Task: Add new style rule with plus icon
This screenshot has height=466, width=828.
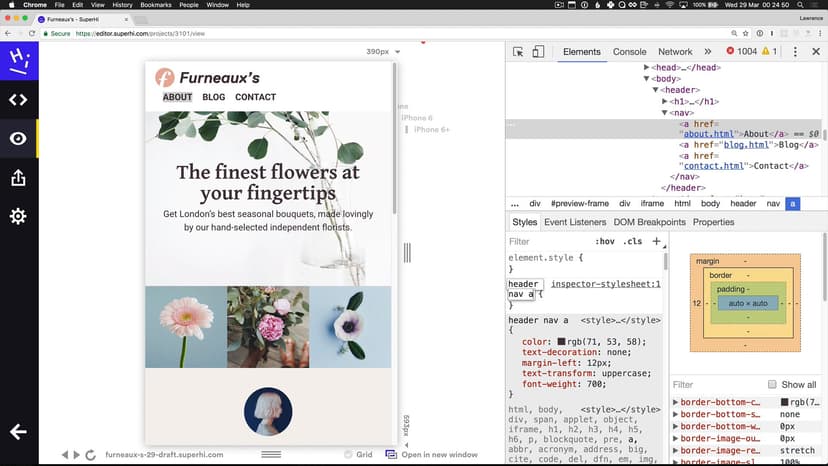Action: [x=656, y=241]
